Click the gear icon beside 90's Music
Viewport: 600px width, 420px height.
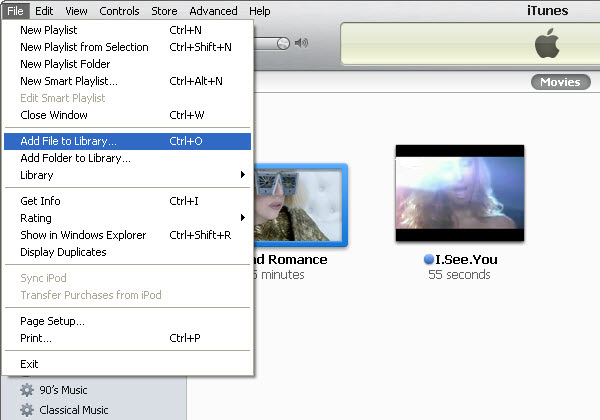27,390
